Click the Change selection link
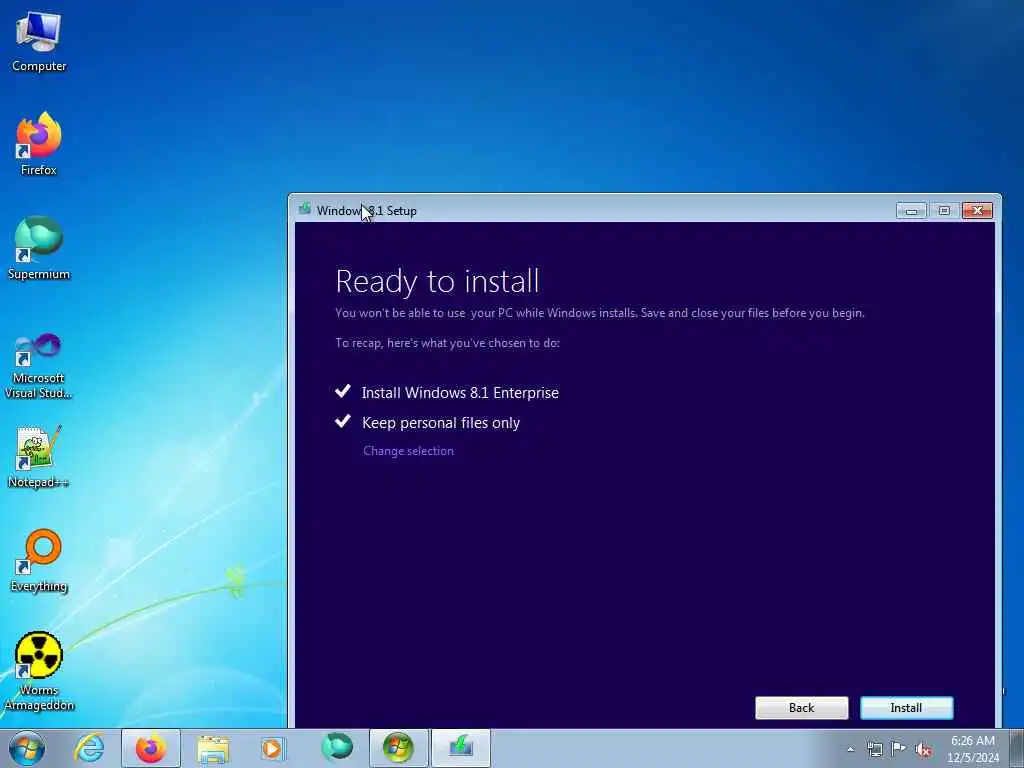The height and width of the screenshot is (768, 1024). tap(408, 451)
